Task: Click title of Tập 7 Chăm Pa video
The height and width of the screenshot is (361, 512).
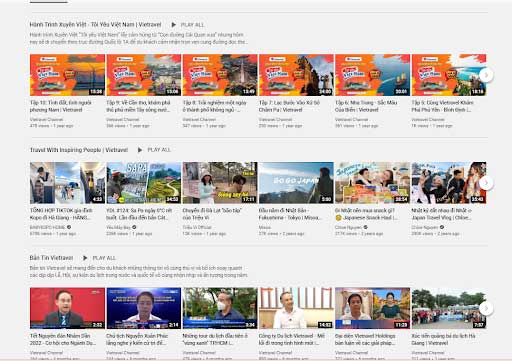Action: tap(289, 106)
